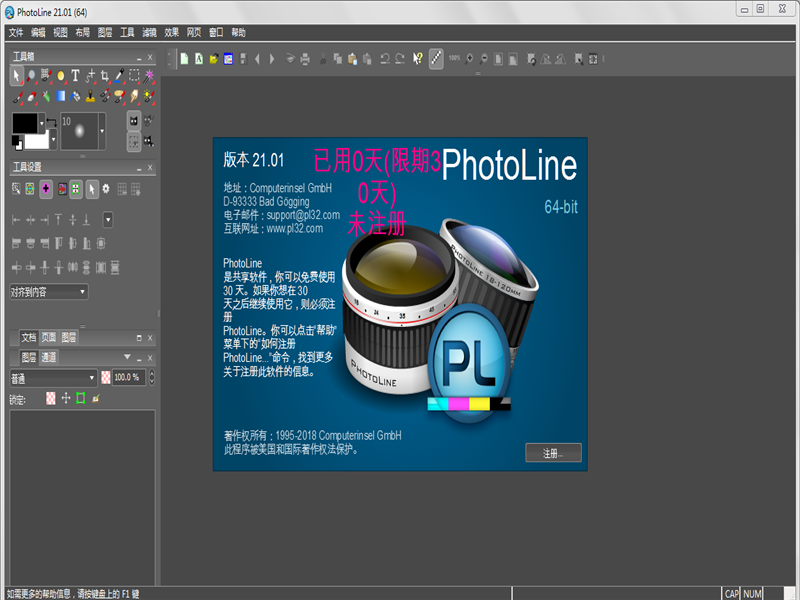Pick the eyedropper color picker tool
Viewport: 800px width, 600px height.
pyautogui.click(x=119, y=76)
